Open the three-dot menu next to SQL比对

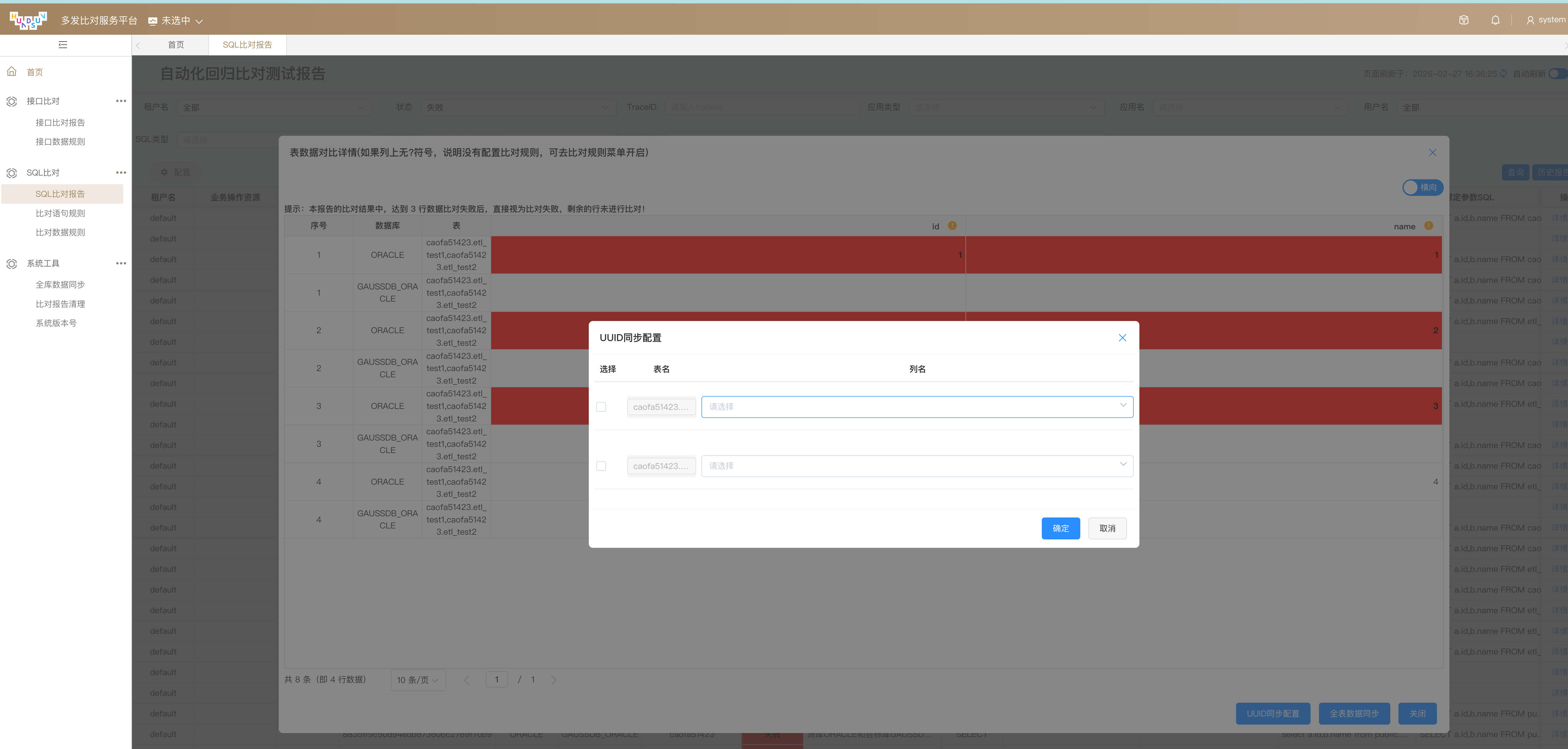click(x=121, y=172)
